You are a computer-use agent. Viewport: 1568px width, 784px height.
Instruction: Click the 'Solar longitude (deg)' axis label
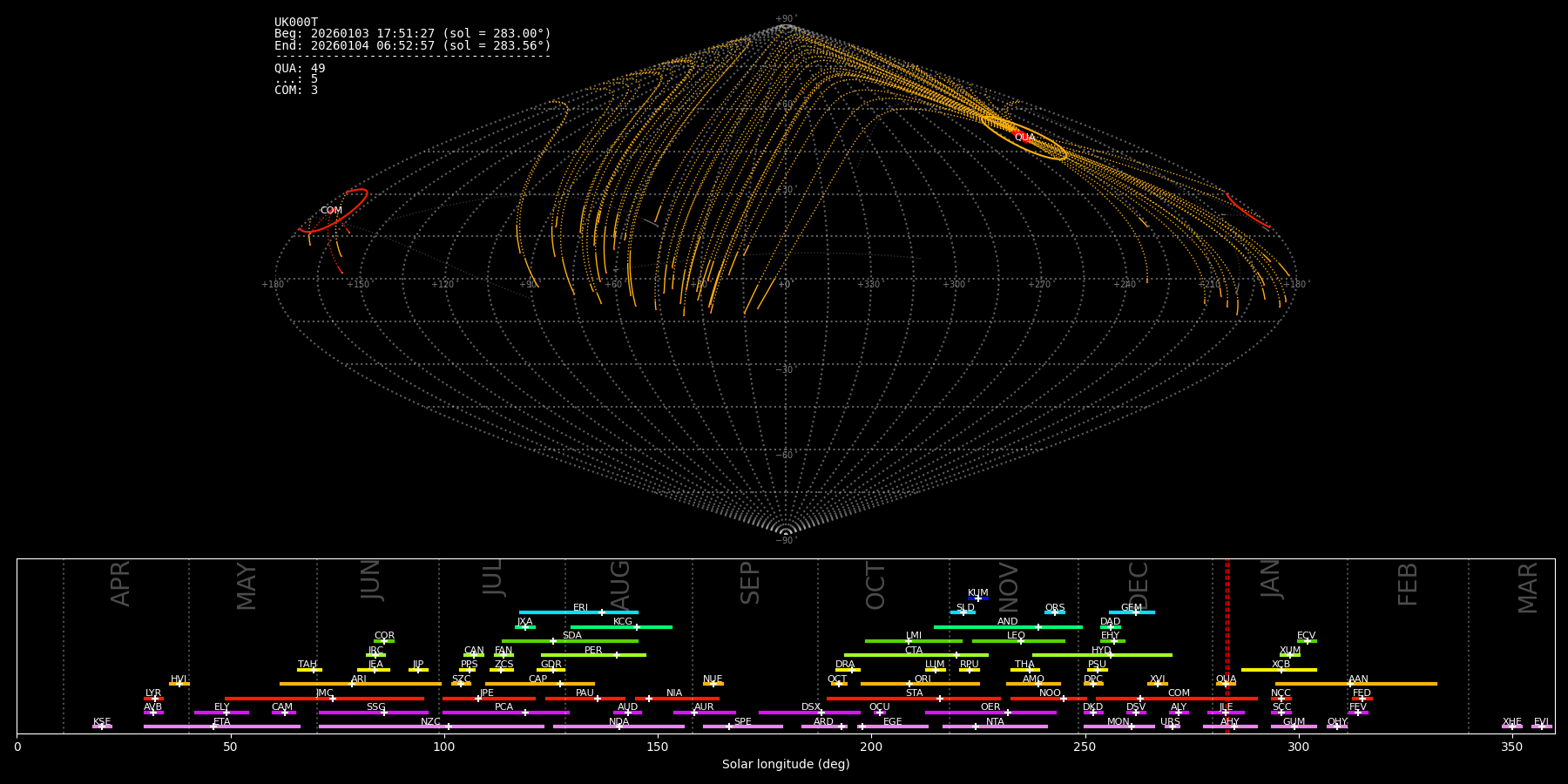[x=786, y=764]
